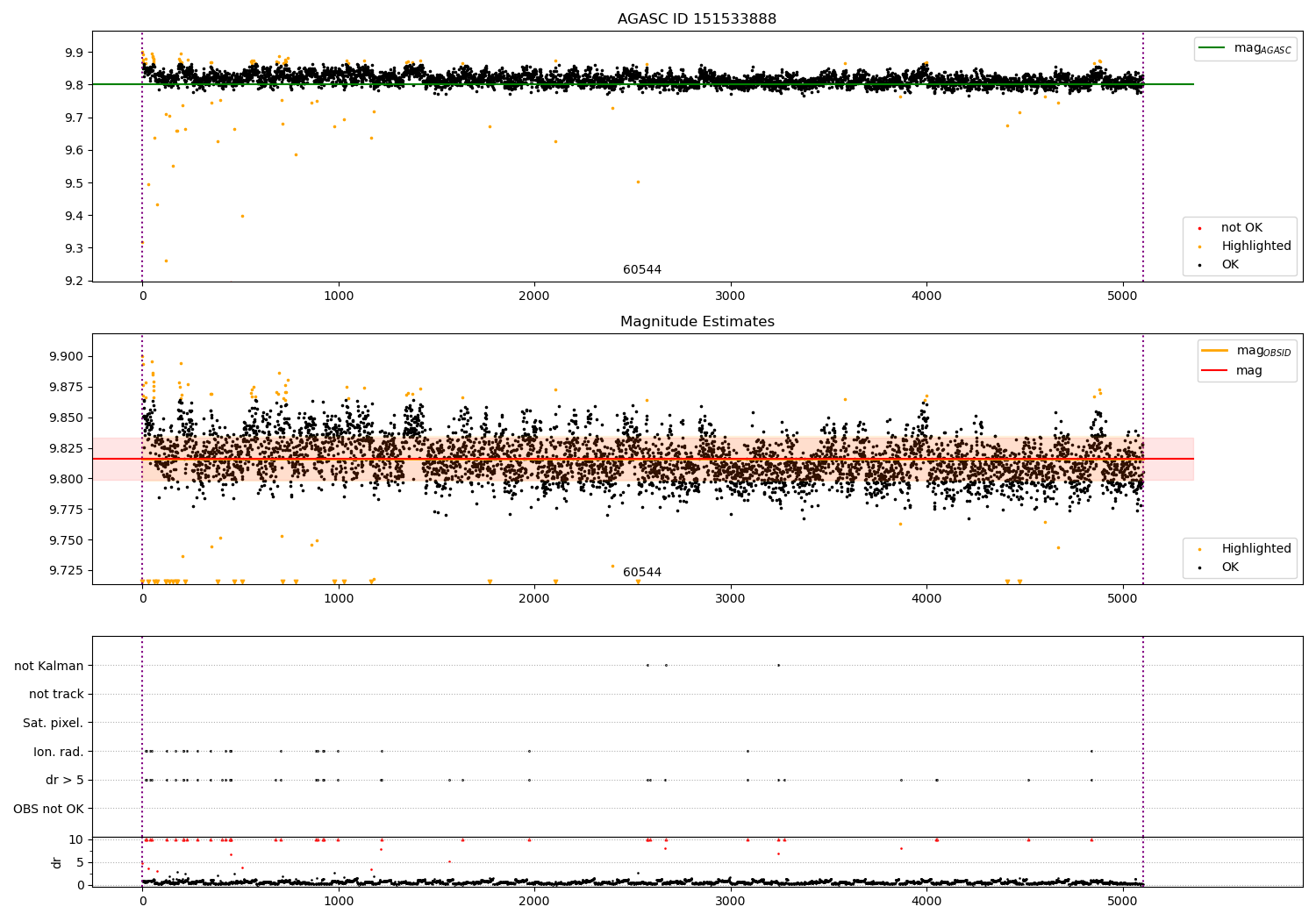This screenshot has width=1316, height=921.
Task: Click the "AGASC ID 151533888" plot title
Action: coord(697,19)
